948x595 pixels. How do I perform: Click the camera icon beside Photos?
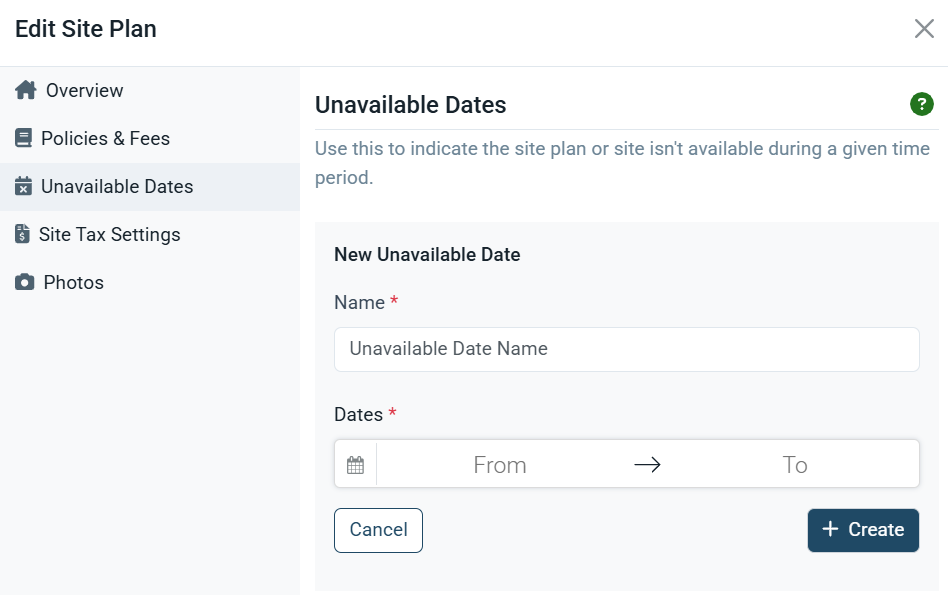(24, 282)
